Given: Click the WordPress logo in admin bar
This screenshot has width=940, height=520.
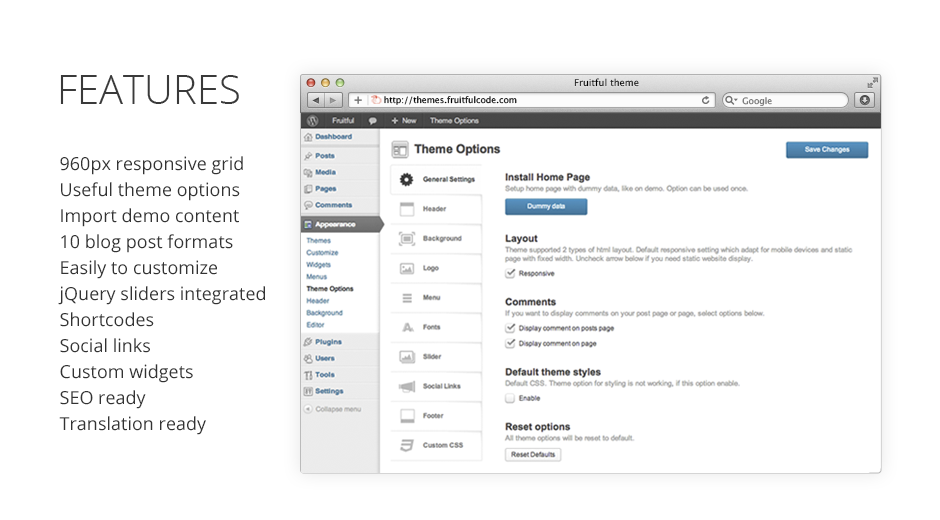Looking at the screenshot, I should pos(313,120).
